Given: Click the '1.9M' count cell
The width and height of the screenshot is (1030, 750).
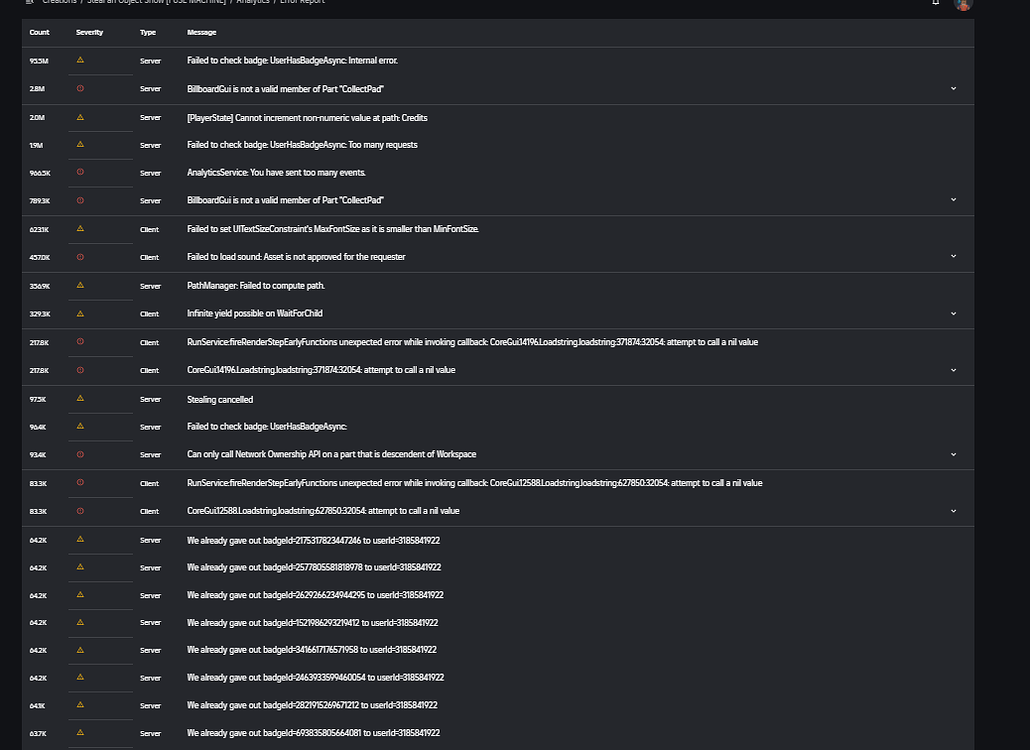Looking at the screenshot, I should (x=36, y=145).
